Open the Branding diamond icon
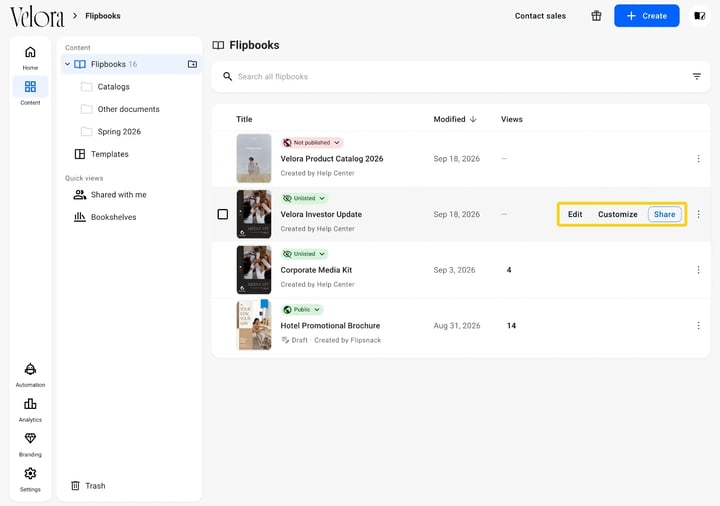Viewport: 720px width, 506px height. (x=30, y=438)
